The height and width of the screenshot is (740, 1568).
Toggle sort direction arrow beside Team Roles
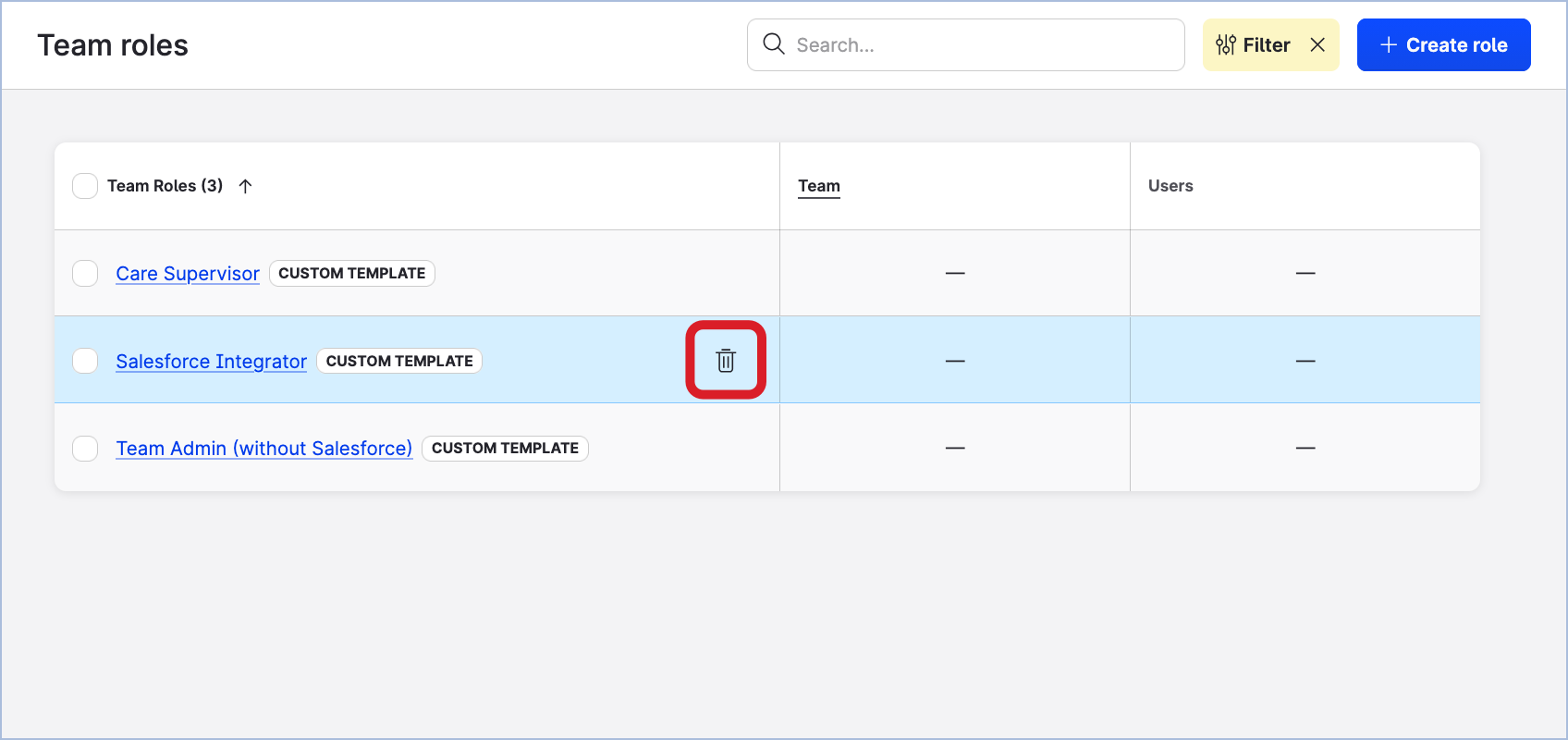[245, 186]
